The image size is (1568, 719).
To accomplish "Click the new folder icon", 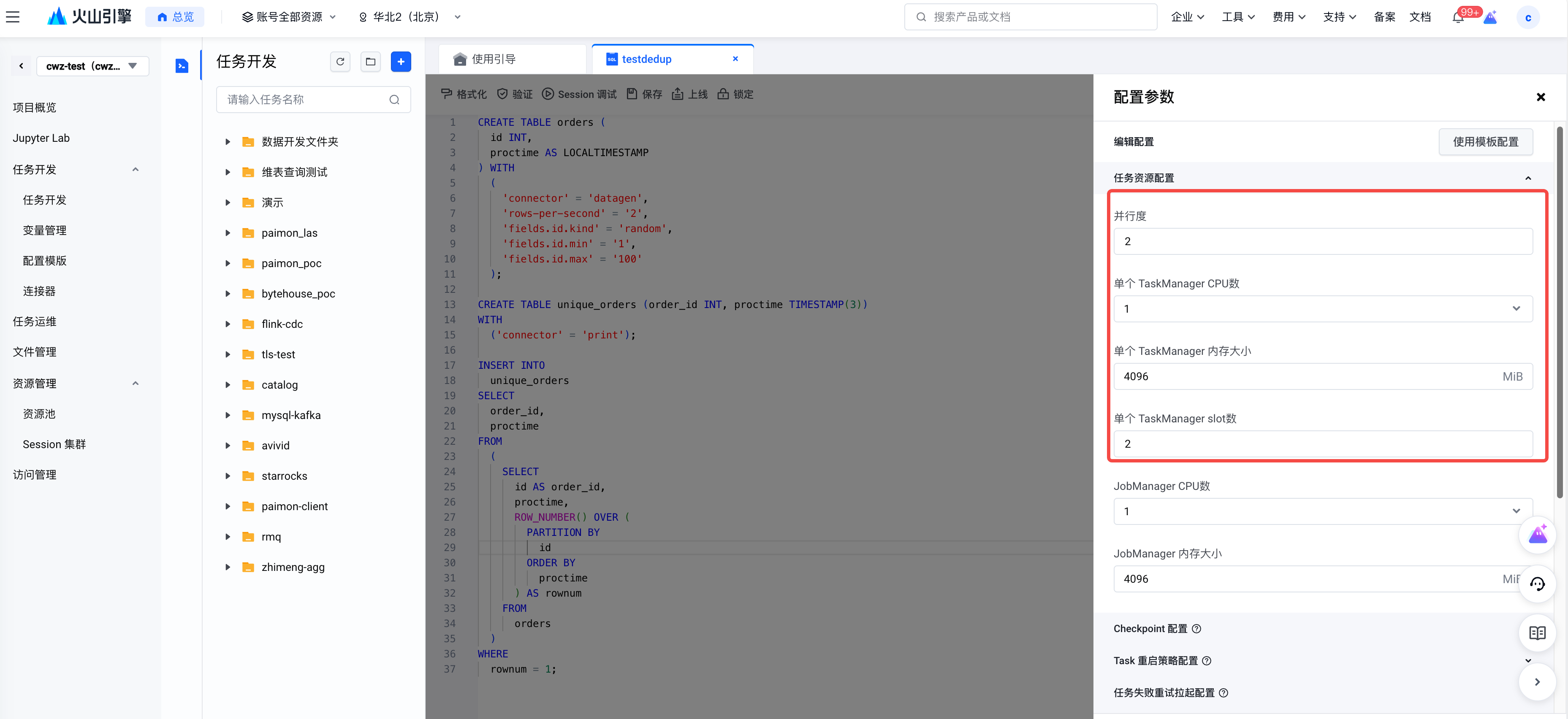I will coord(370,62).
